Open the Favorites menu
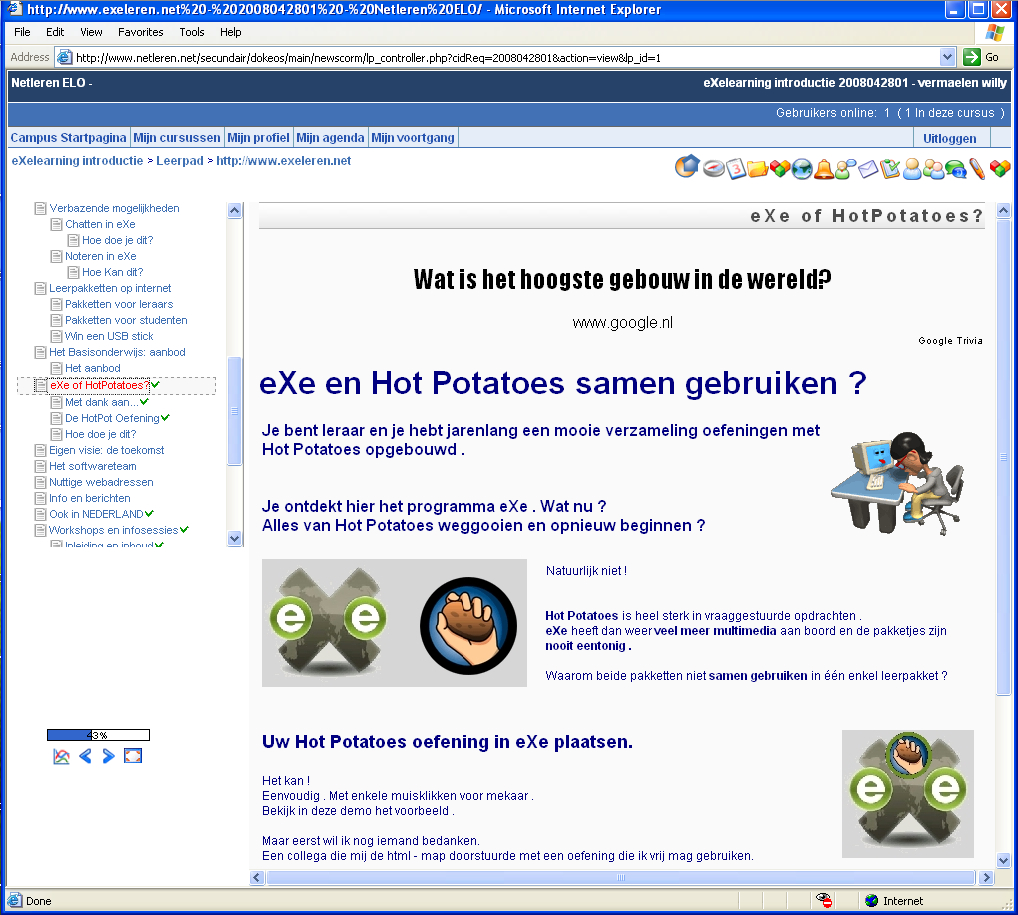Screen dimensions: 1018x915 pyautogui.click(x=140, y=32)
